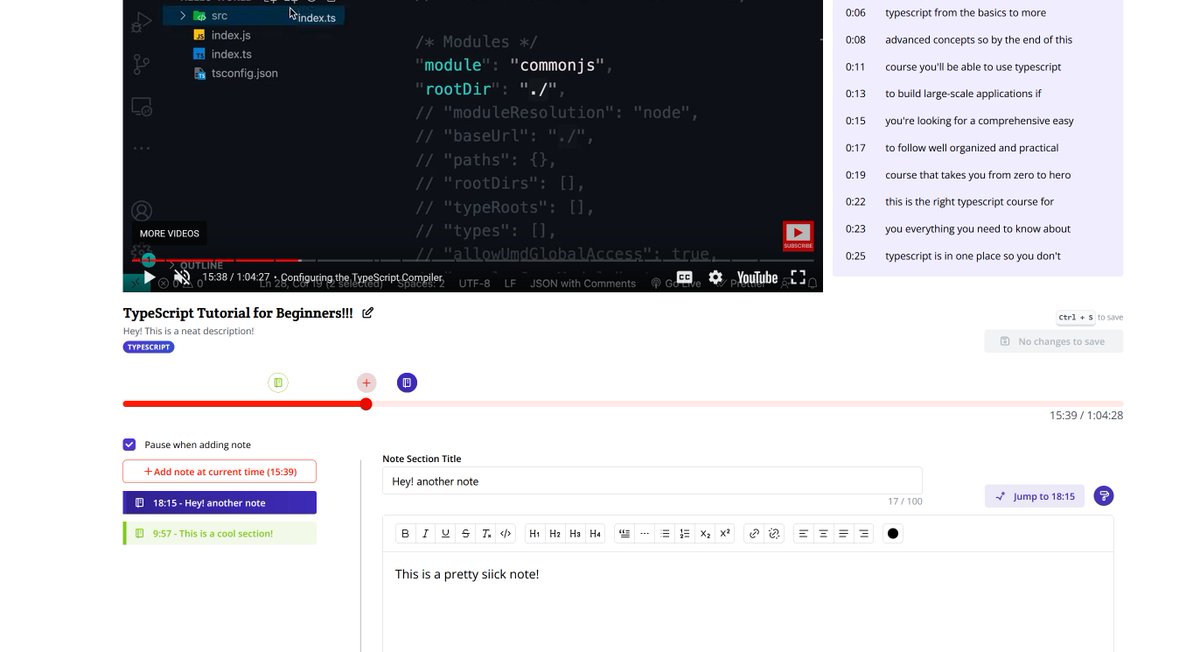Select the note 9:57 - This is a cool section!
This screenshot has width=1200, height=652.
pyautogui.click(x=220, y=534)
